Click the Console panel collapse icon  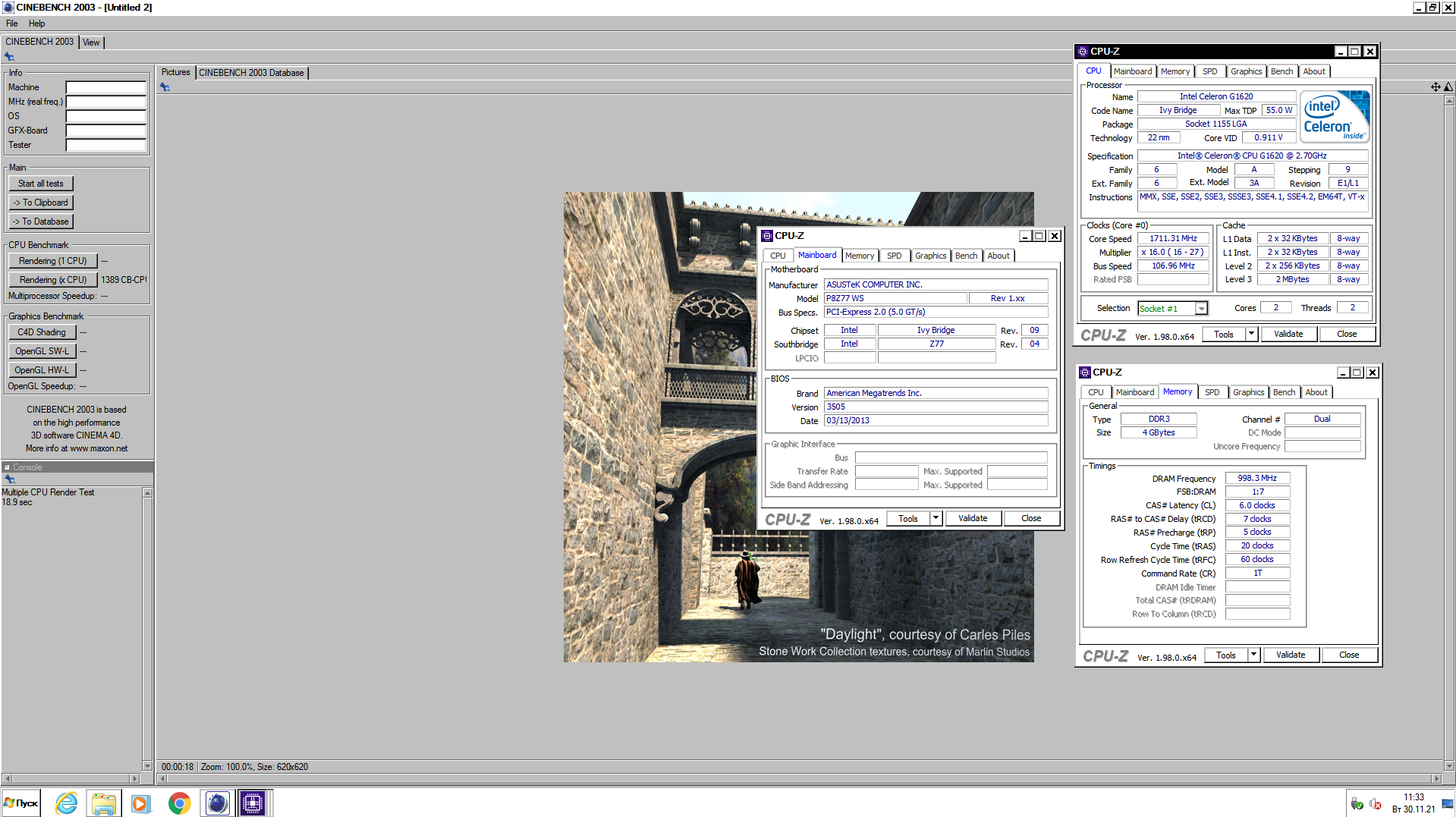(7, 467)
